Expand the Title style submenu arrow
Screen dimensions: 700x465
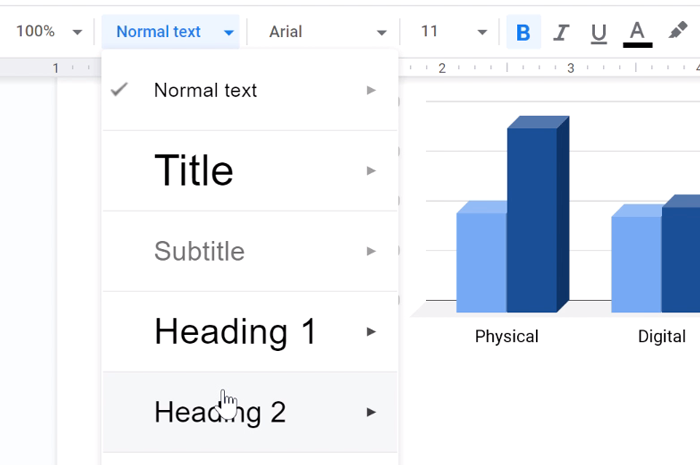tap(371, 171)
